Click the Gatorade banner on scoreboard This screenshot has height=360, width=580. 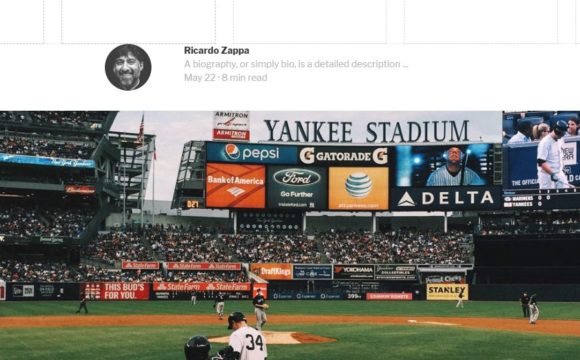click(x=343, y=156)
